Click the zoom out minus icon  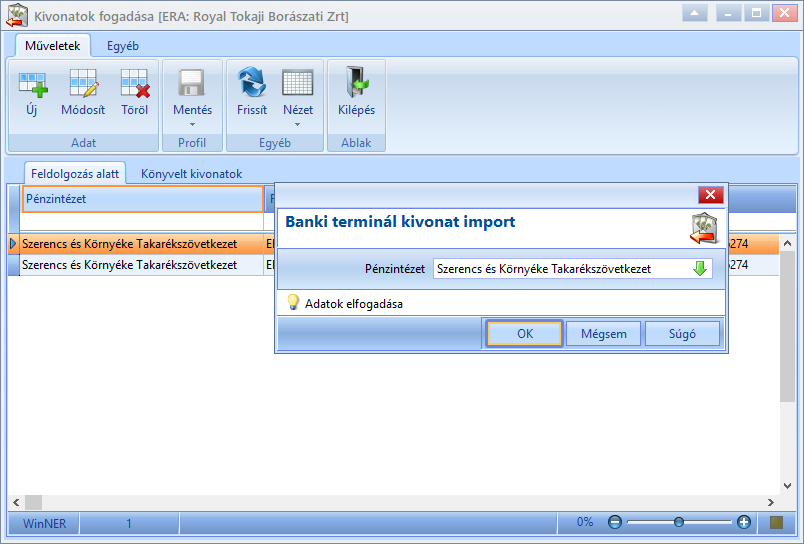click(x=615, y=522)
